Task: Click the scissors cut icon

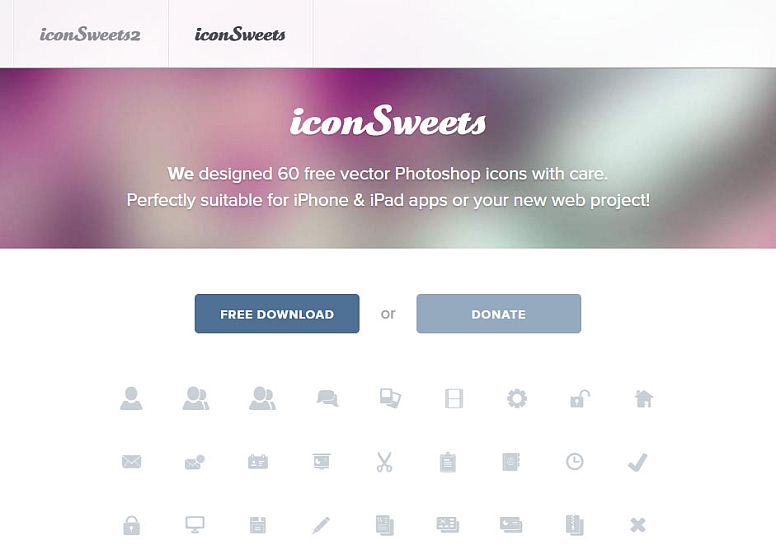Action: tap(384, 461)
